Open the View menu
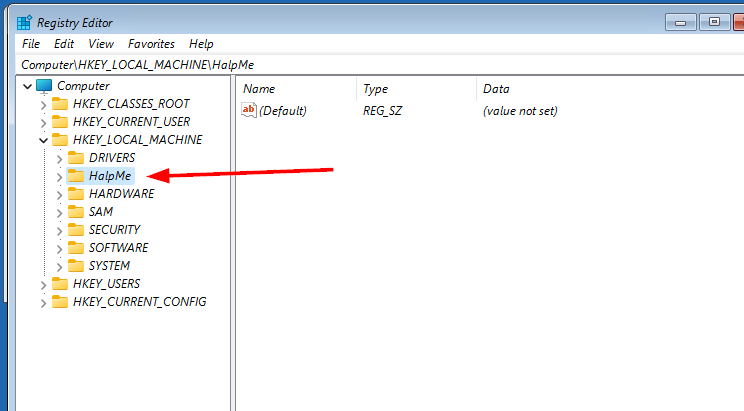The width and height of the screenshot is (744, 411). [x=100, y=44]
